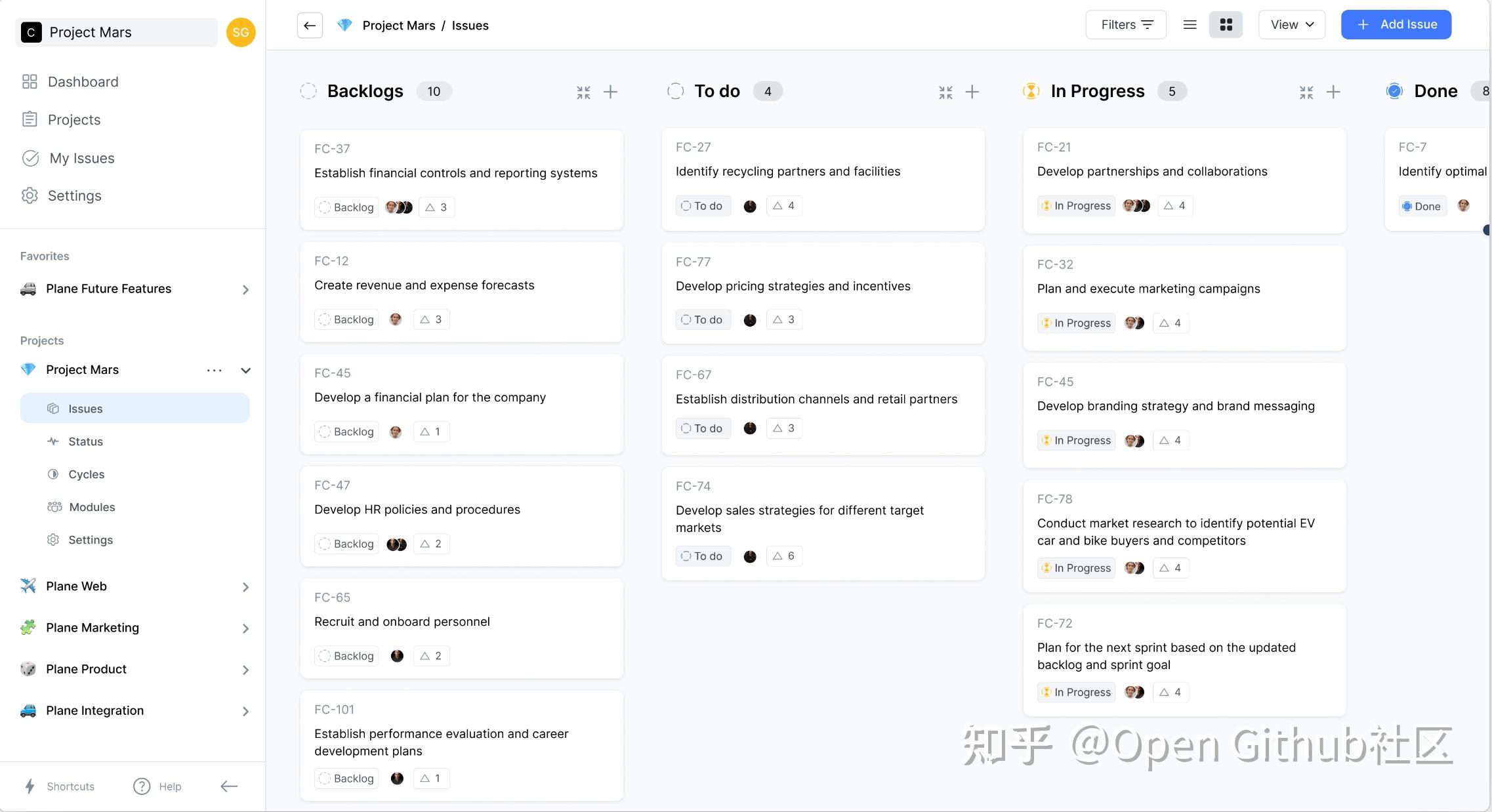
Task: Collapse the In Progress column
Action: point(1306,92)
